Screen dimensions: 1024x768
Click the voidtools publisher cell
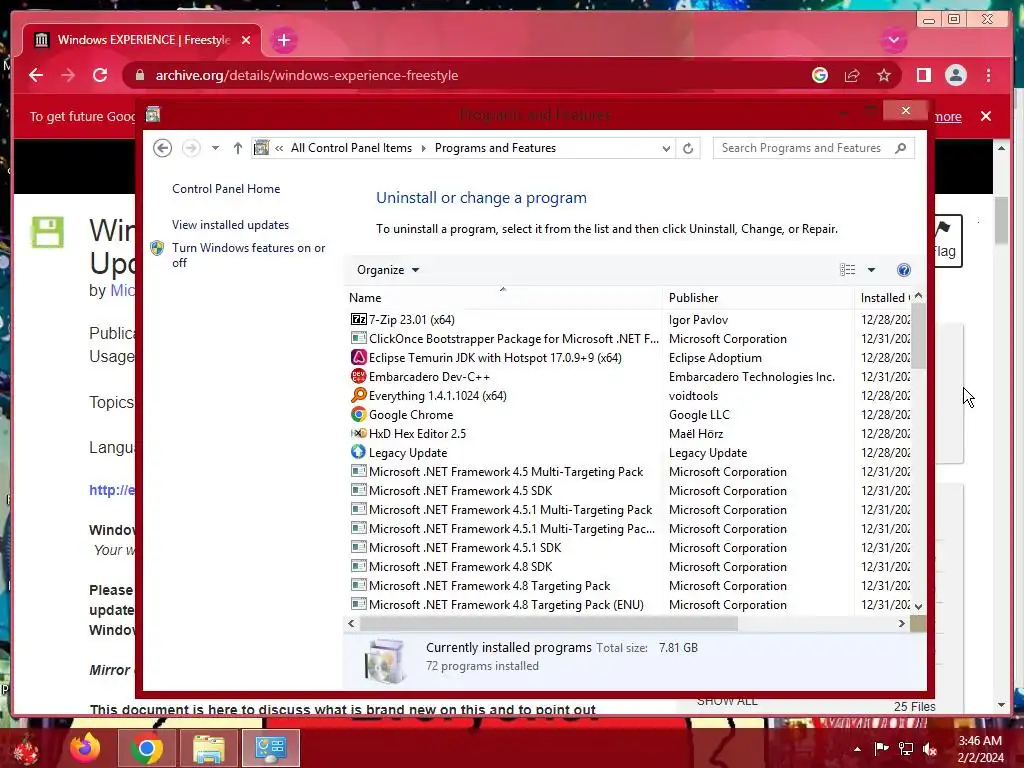point(693,396)
